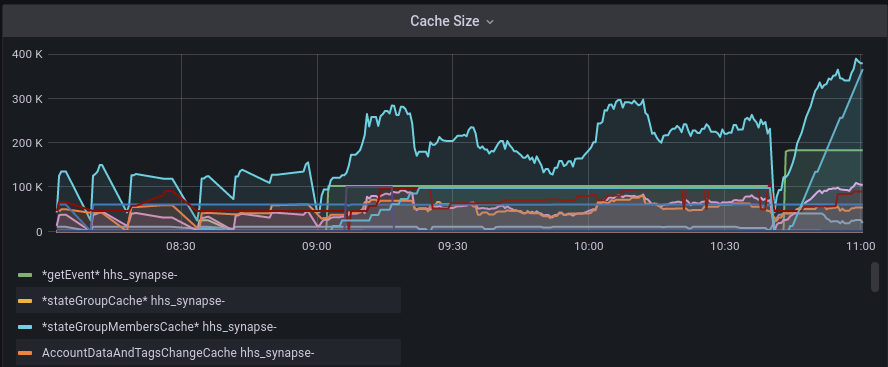Toggle the *getEvent* hhs_synapse- legend series

(x=110, y=275)
